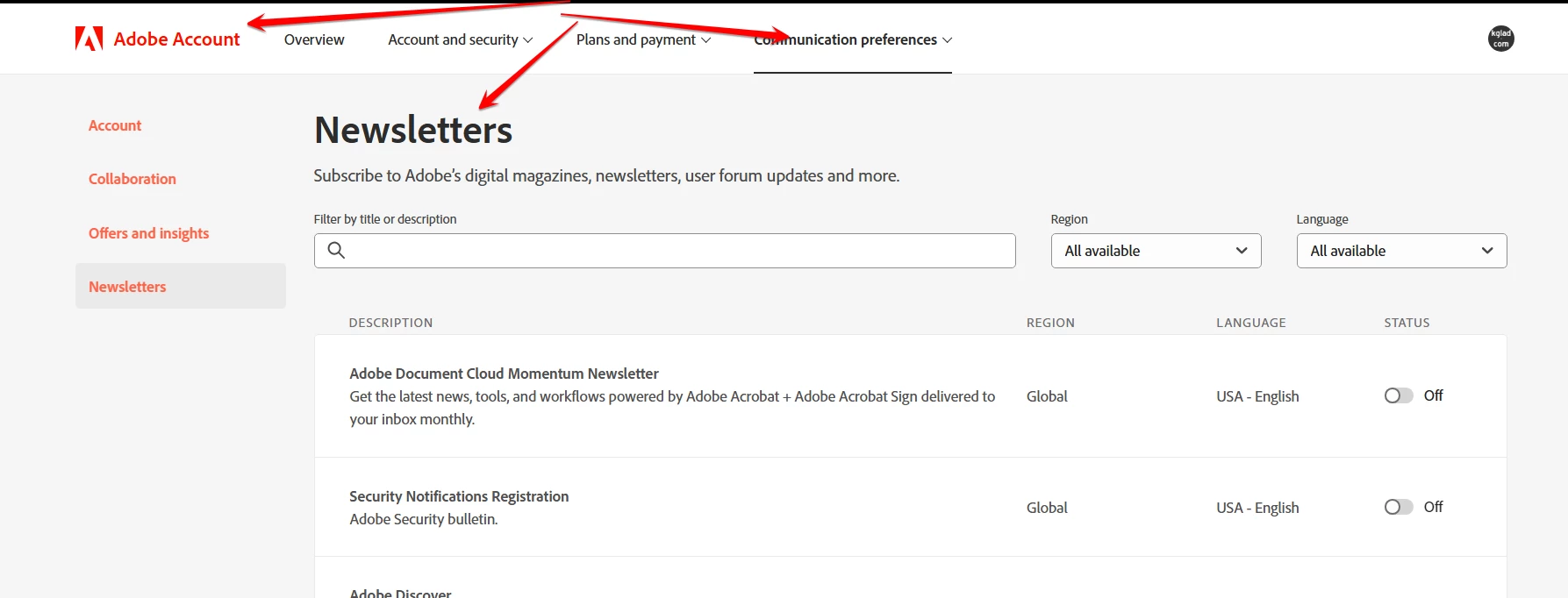This screenshot has width=1568, height=598.
Task: Expand Communication preferences menu
Action: [853, 39]
